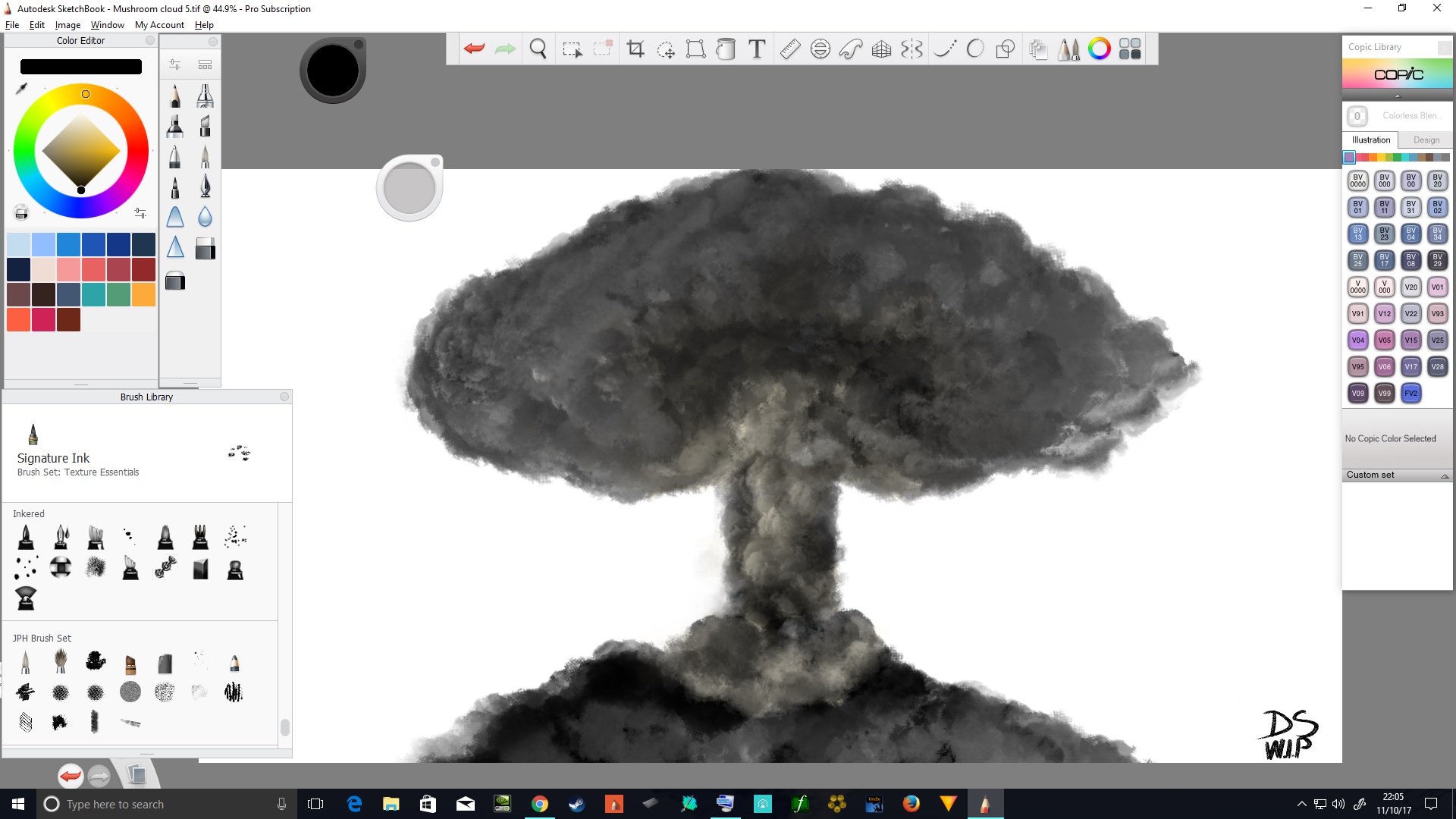
Task: Select the Zoom magnifier tool
Action: click(538, 49)
